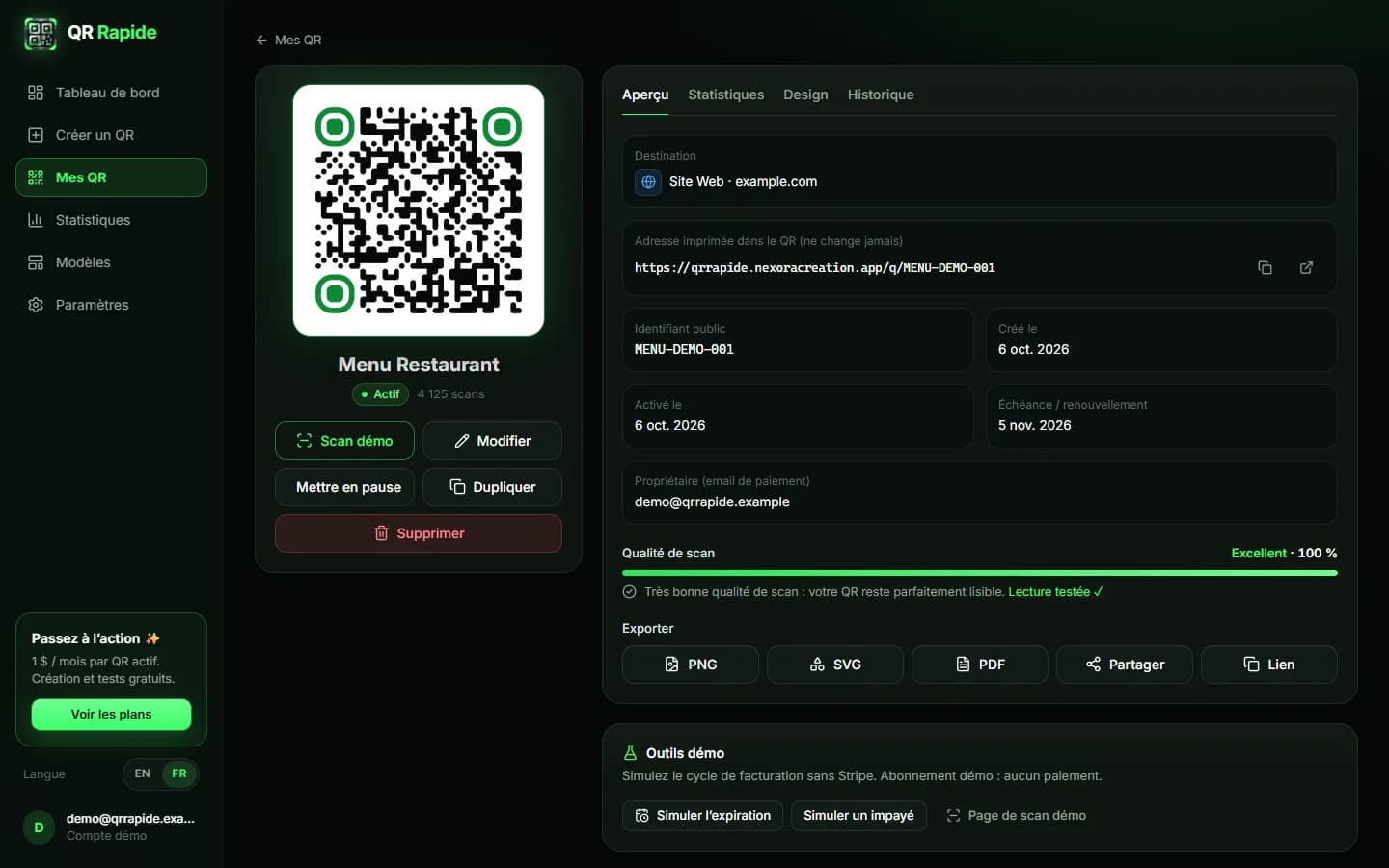1389x868 pixels.
Task: Export the QR as SVG
Action: 835,665
